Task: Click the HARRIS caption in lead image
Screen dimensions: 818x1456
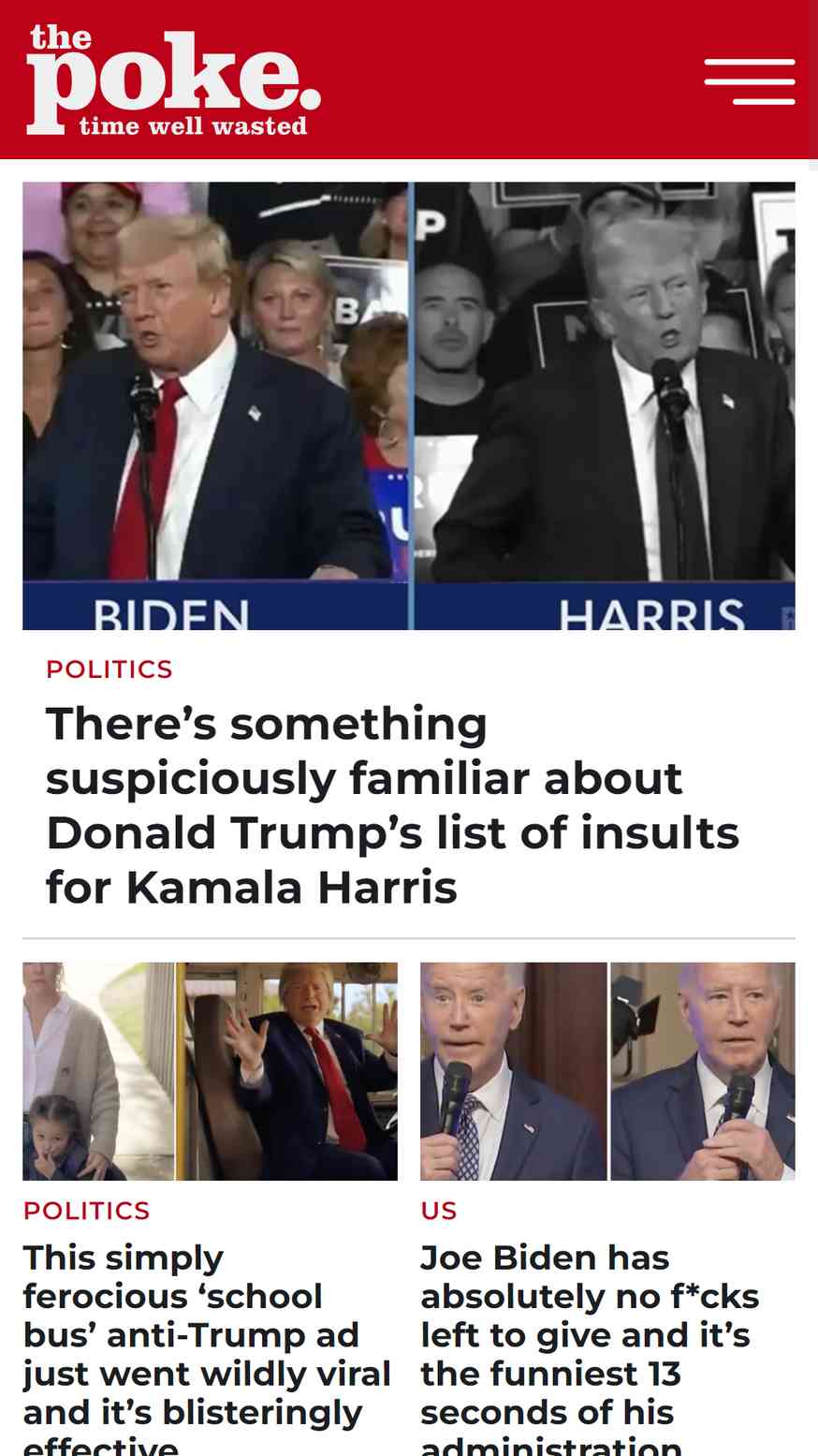Action: click(652, 614)
